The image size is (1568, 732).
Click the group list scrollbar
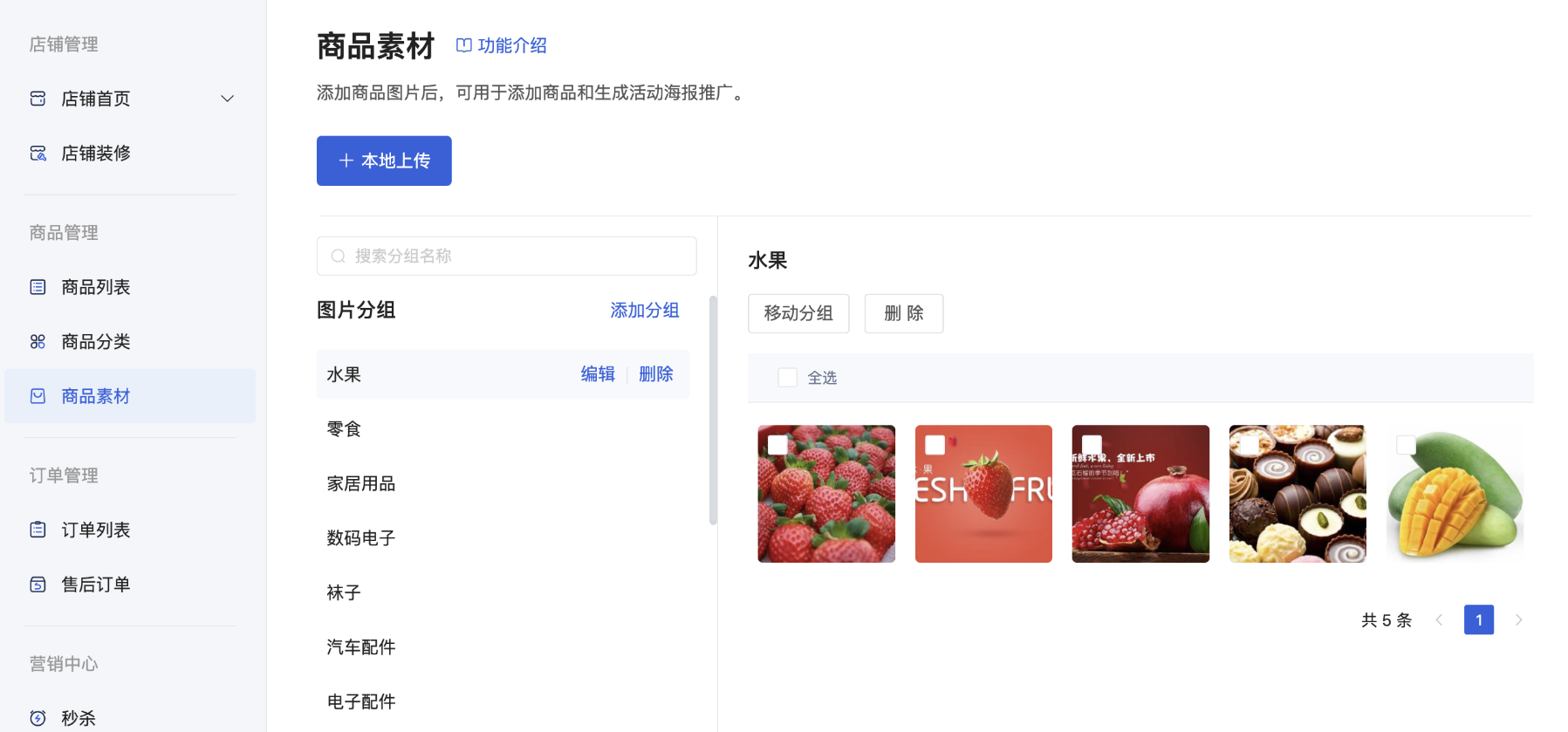(x=713, y=410)
